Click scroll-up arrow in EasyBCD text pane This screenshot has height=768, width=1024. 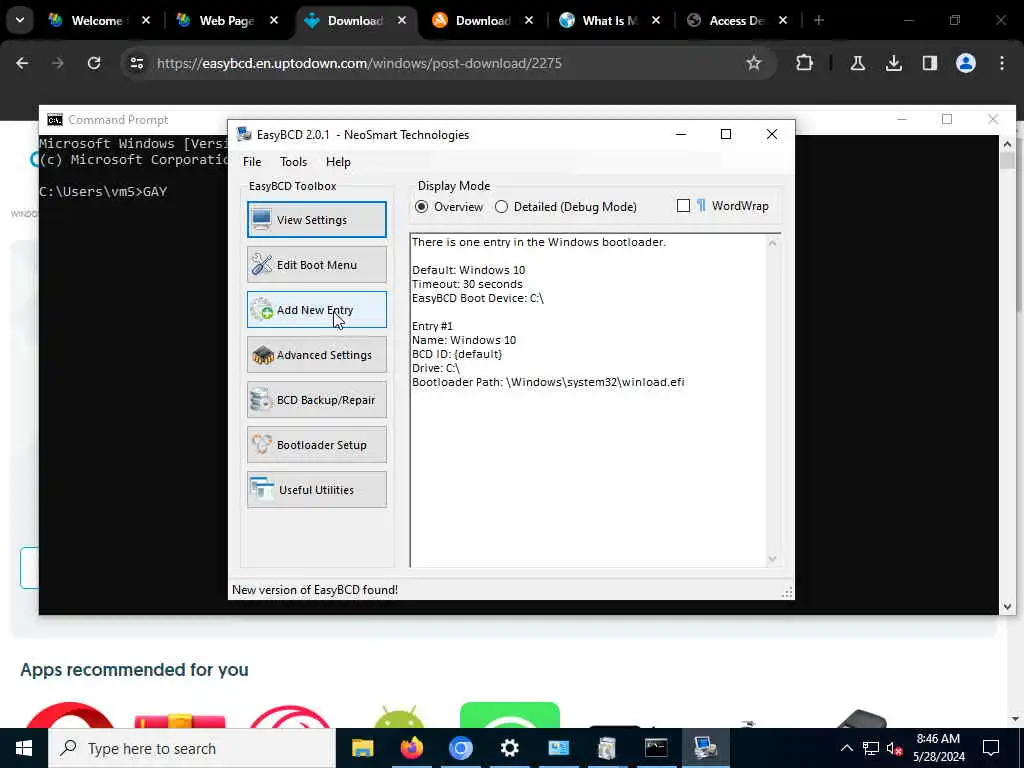pyautogui.click(x=773, y=243)
